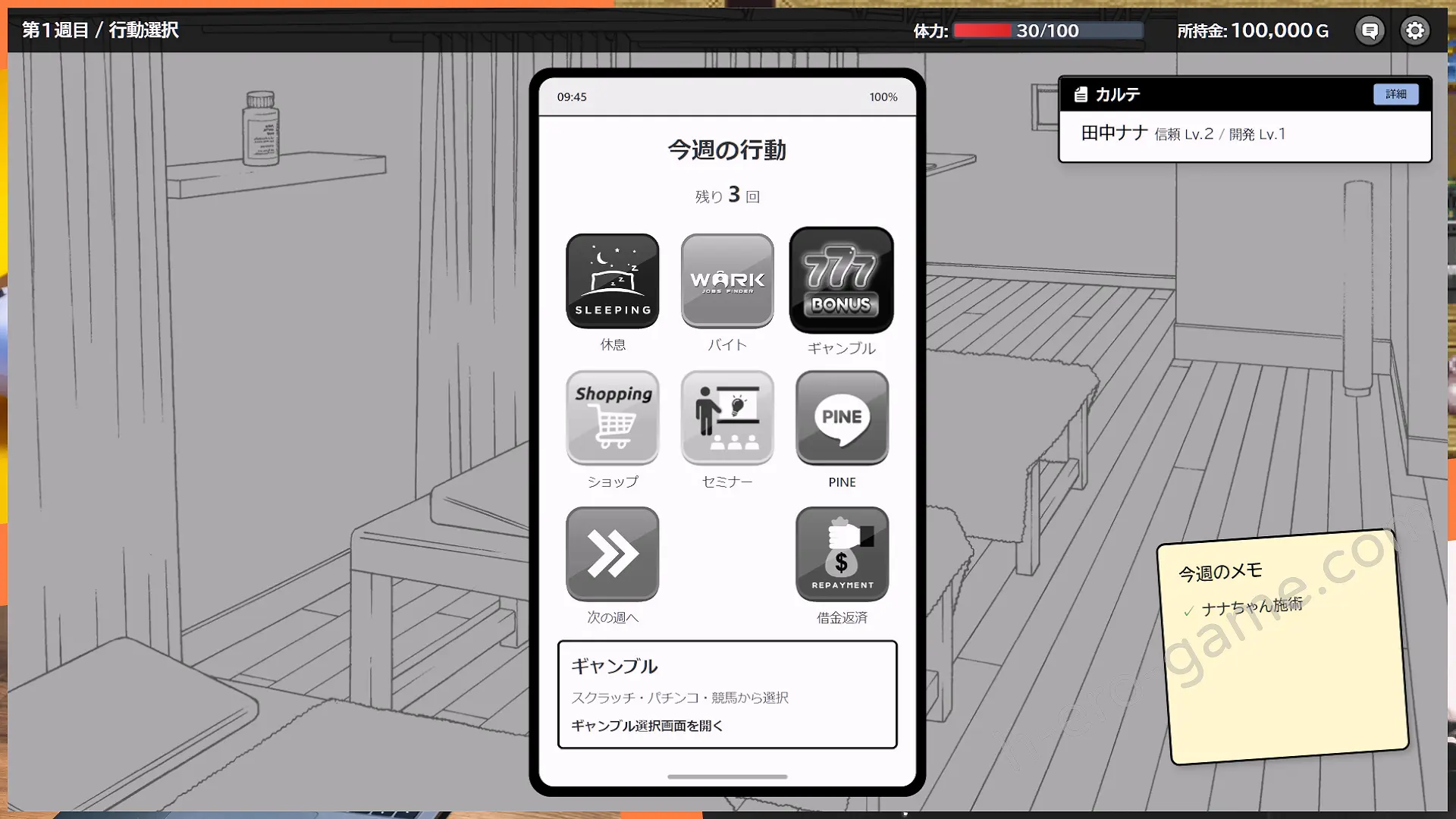
Task: Open the WARK part-time job app
Action: point(727,281)
